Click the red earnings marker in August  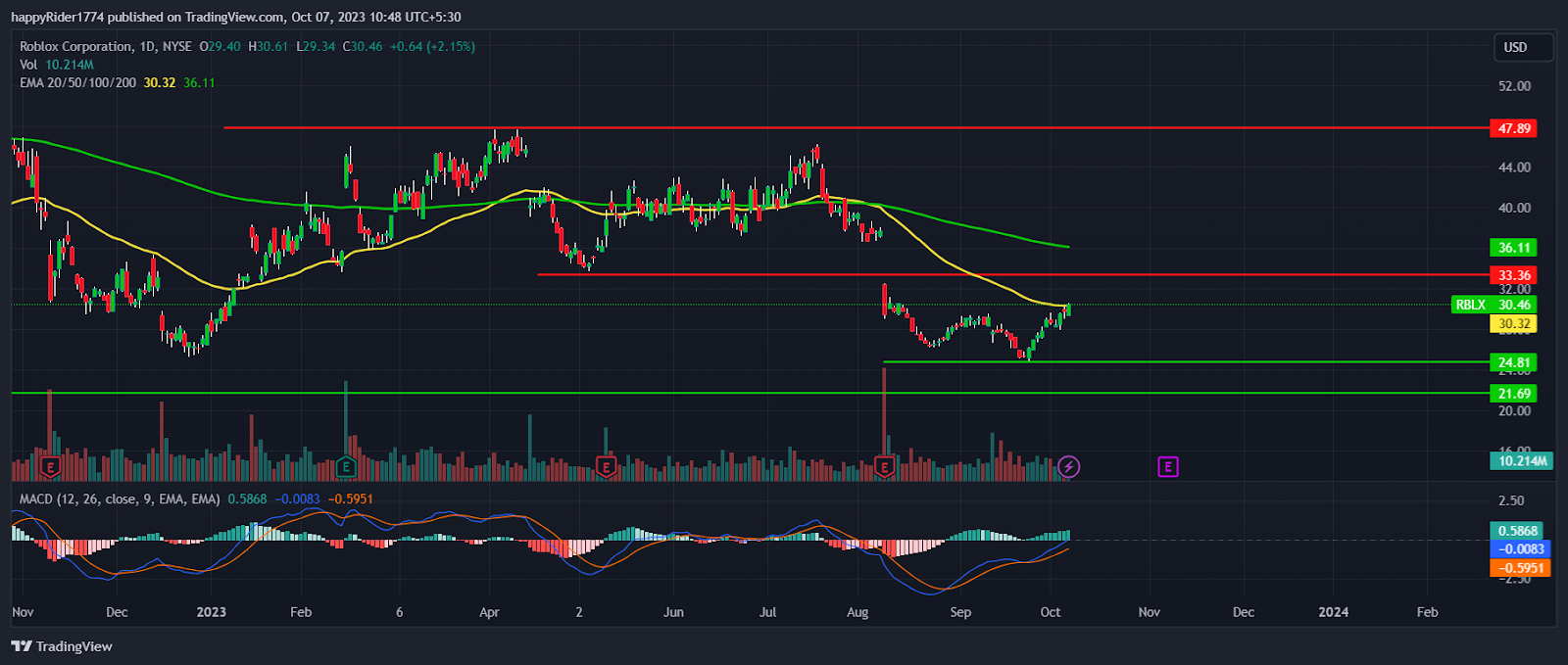coord(885,467)
